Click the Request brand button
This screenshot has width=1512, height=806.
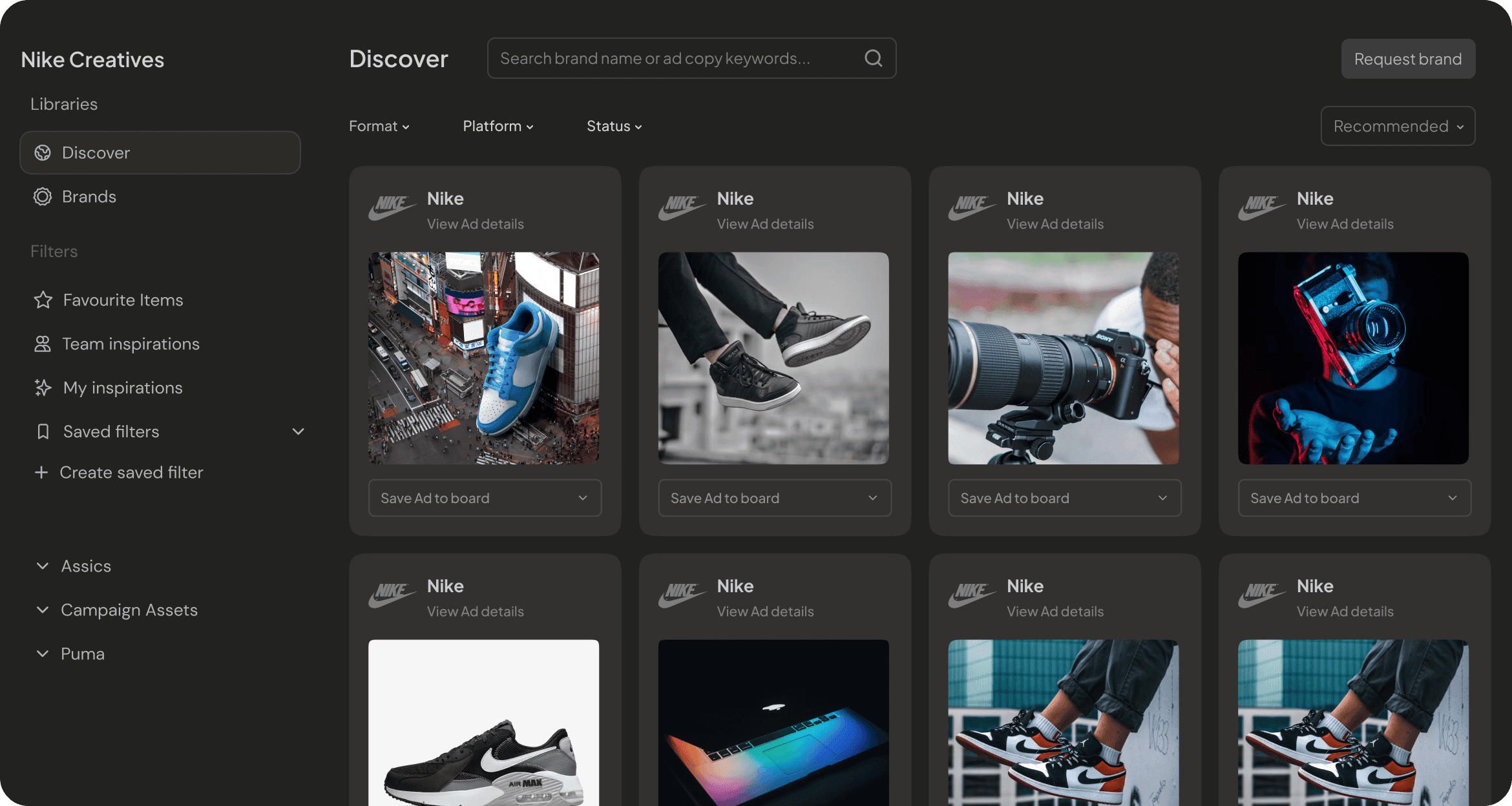[x=1408, y=59]
